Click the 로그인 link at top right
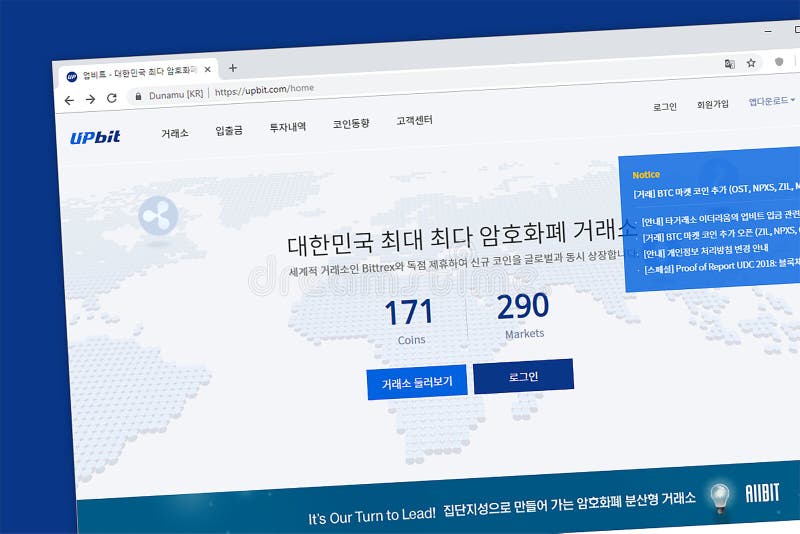800x534 pixels. pyautogui.click(x=665, y=107)
